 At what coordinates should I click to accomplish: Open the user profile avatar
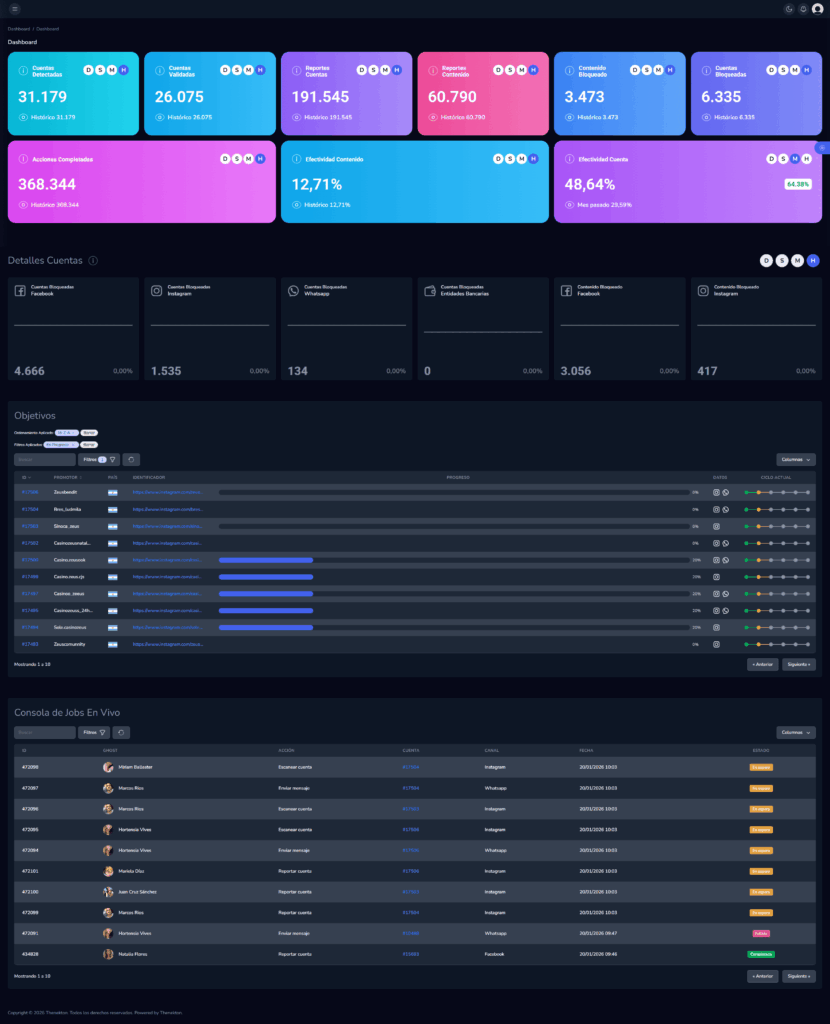coord(818,9)
